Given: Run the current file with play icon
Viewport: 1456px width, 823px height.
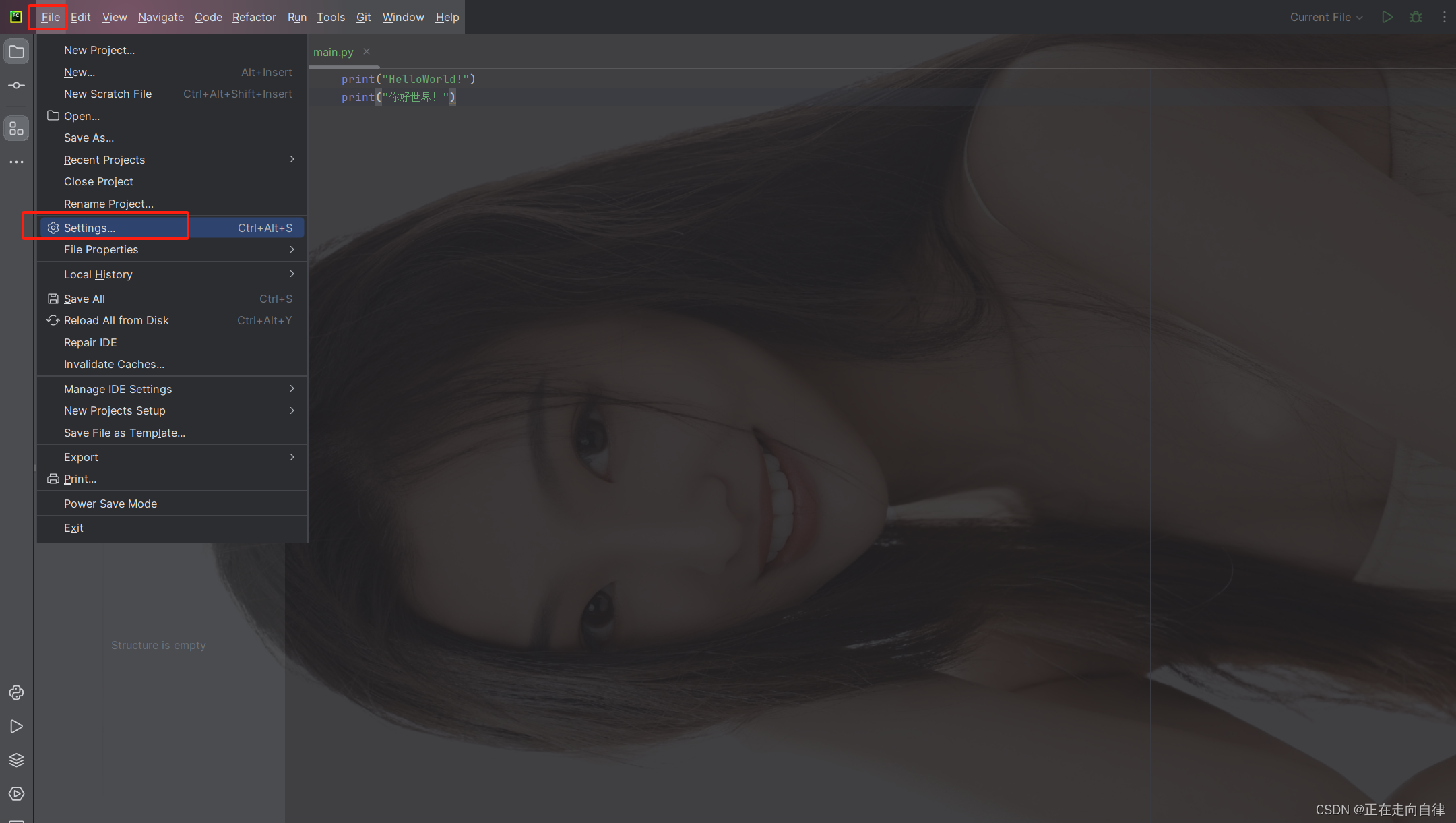Looking at the screenshot, I should point(1387,17).
